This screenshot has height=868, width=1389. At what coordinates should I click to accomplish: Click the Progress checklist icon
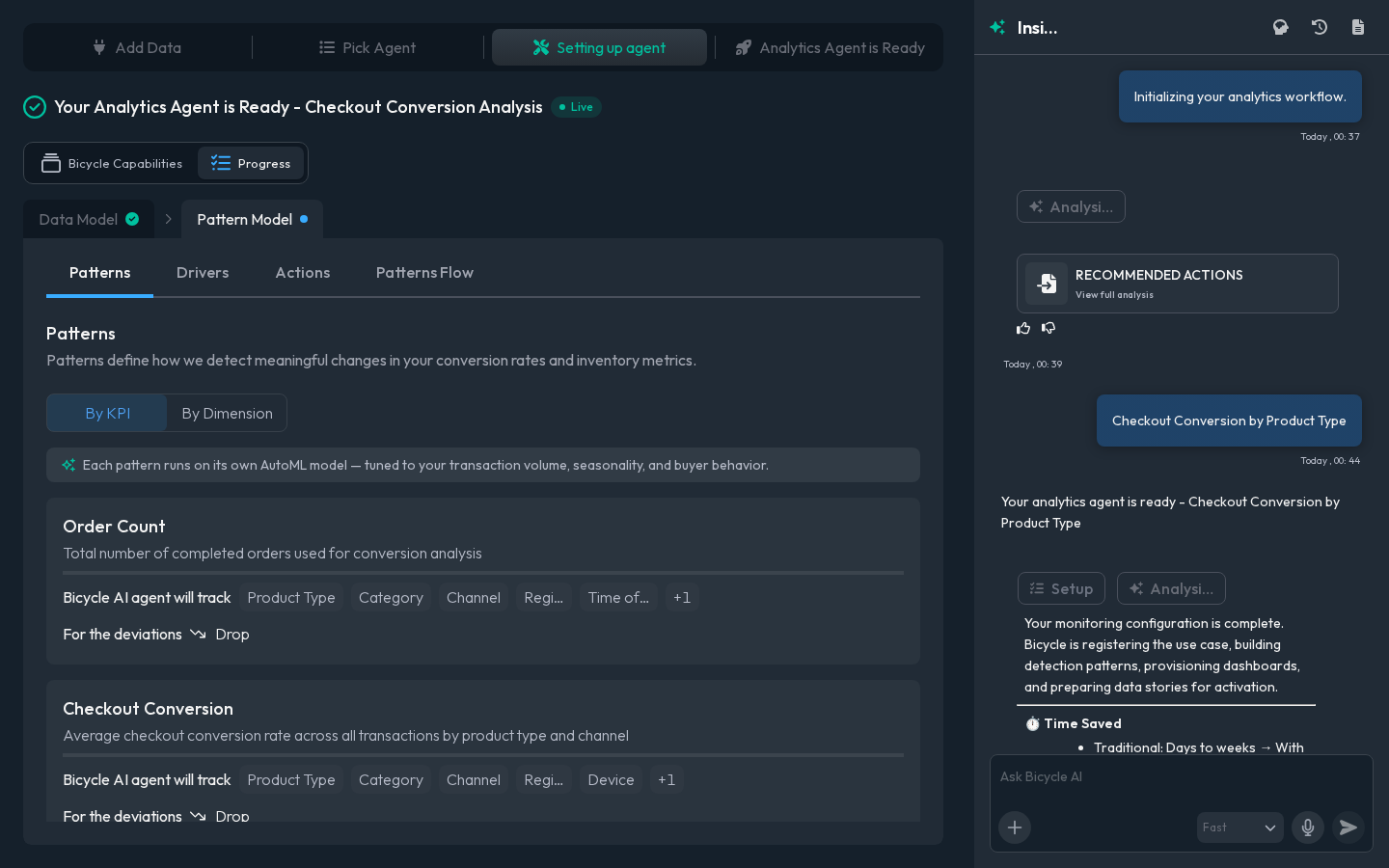[x=221, y=163]
